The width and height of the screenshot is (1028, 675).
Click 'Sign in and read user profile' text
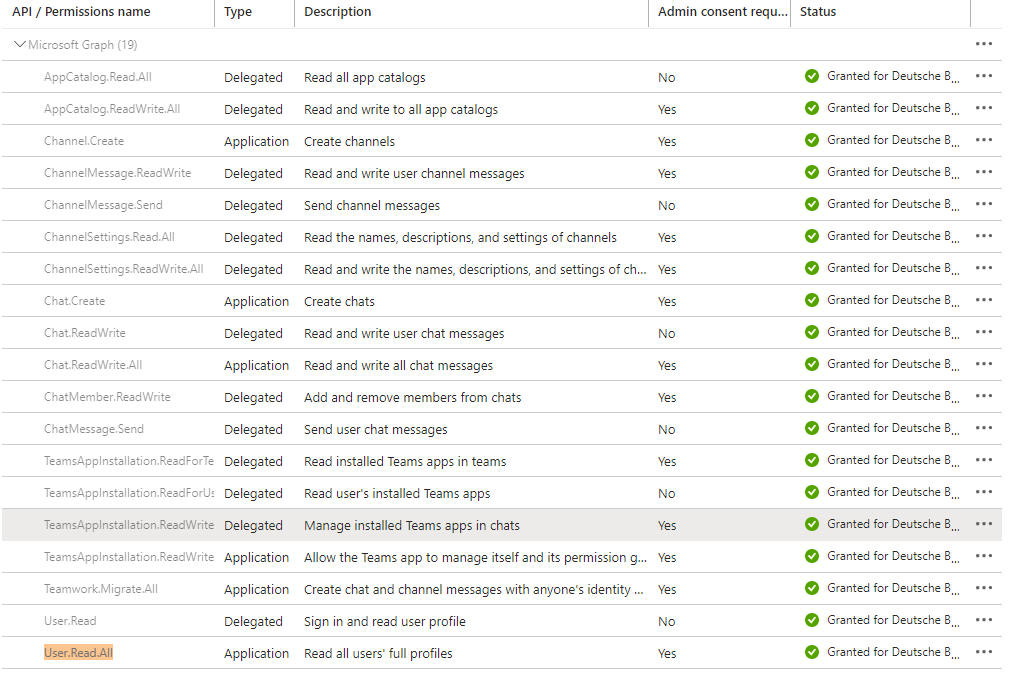point(385,622)
